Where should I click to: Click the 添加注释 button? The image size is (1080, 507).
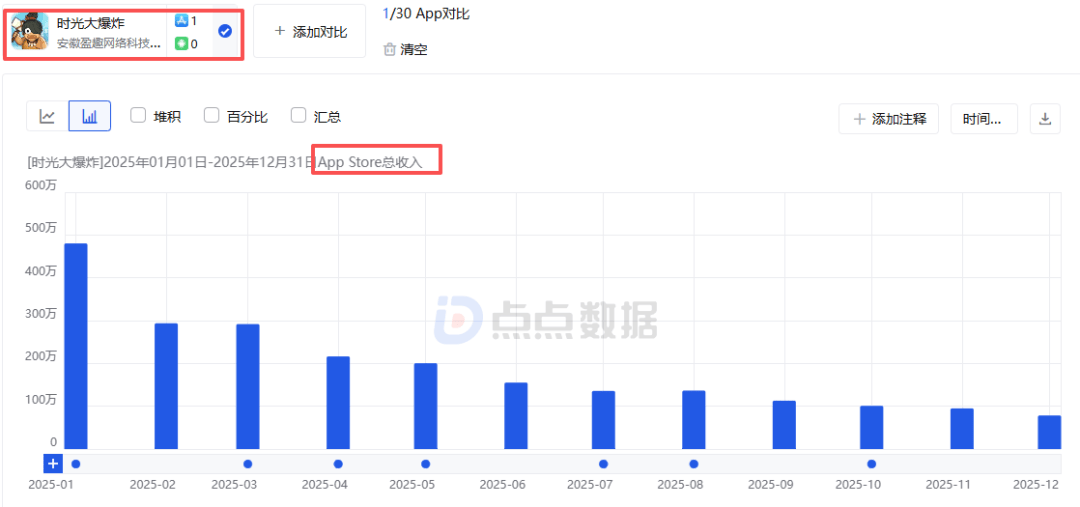tap(889, 119)
